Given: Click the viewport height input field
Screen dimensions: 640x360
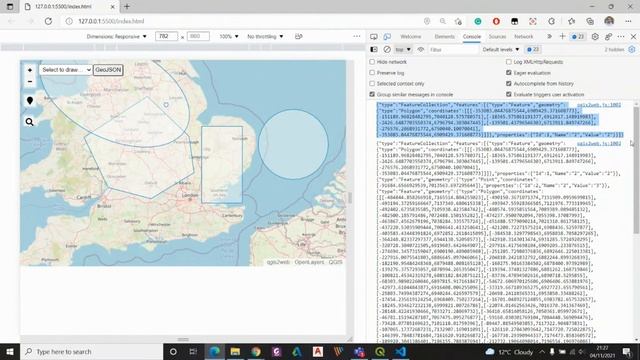Looking at the screenshot, I should click(198, 36).
